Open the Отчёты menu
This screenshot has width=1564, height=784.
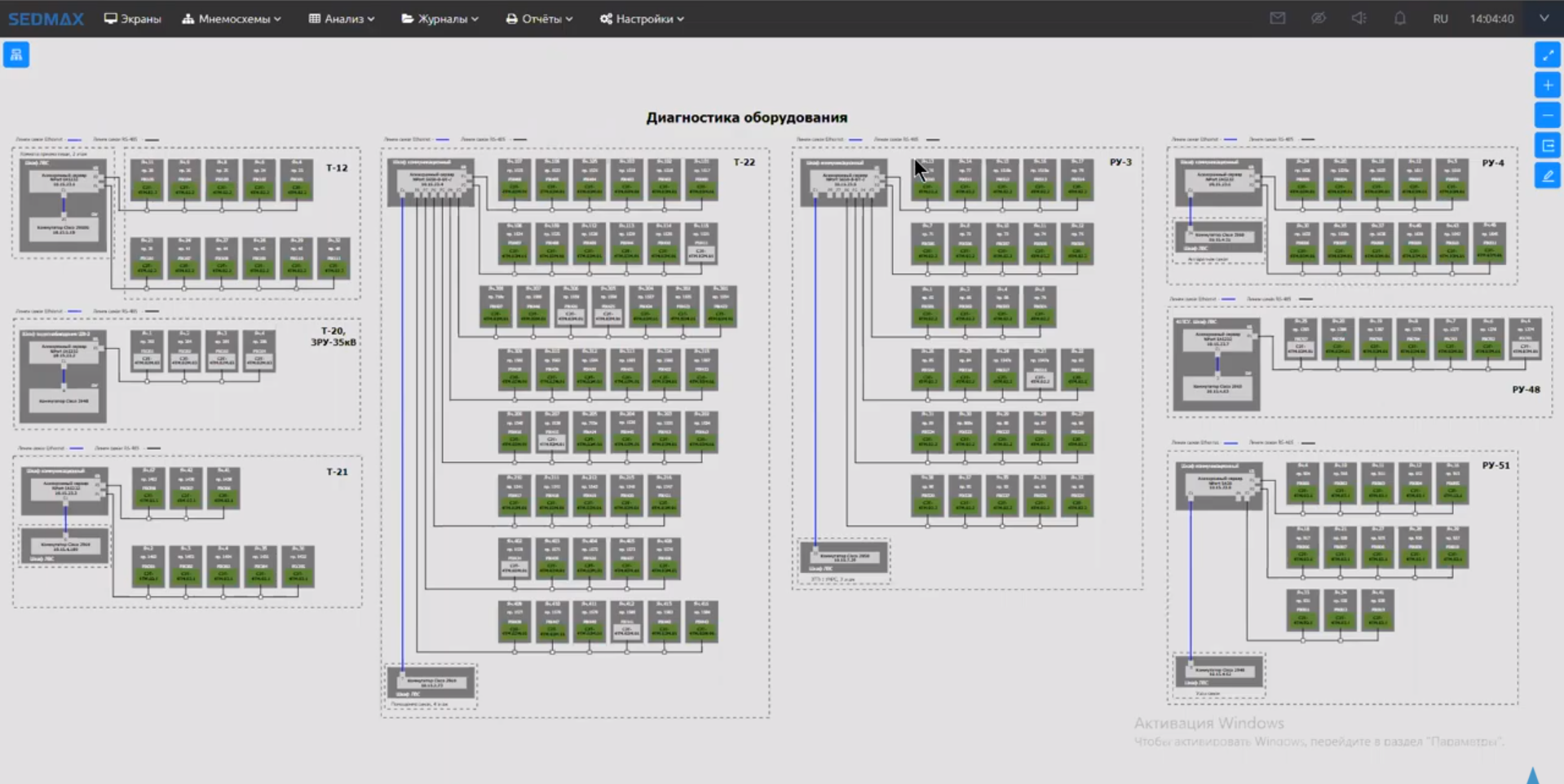click(539, 19)
